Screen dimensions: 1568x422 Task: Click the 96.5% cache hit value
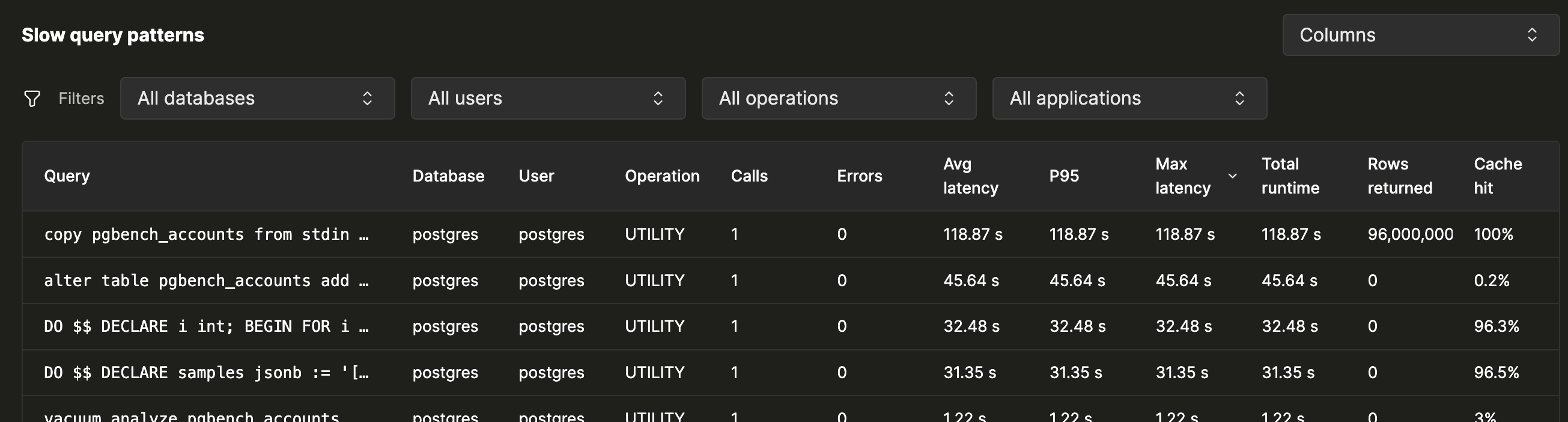tap(1496, 373)
